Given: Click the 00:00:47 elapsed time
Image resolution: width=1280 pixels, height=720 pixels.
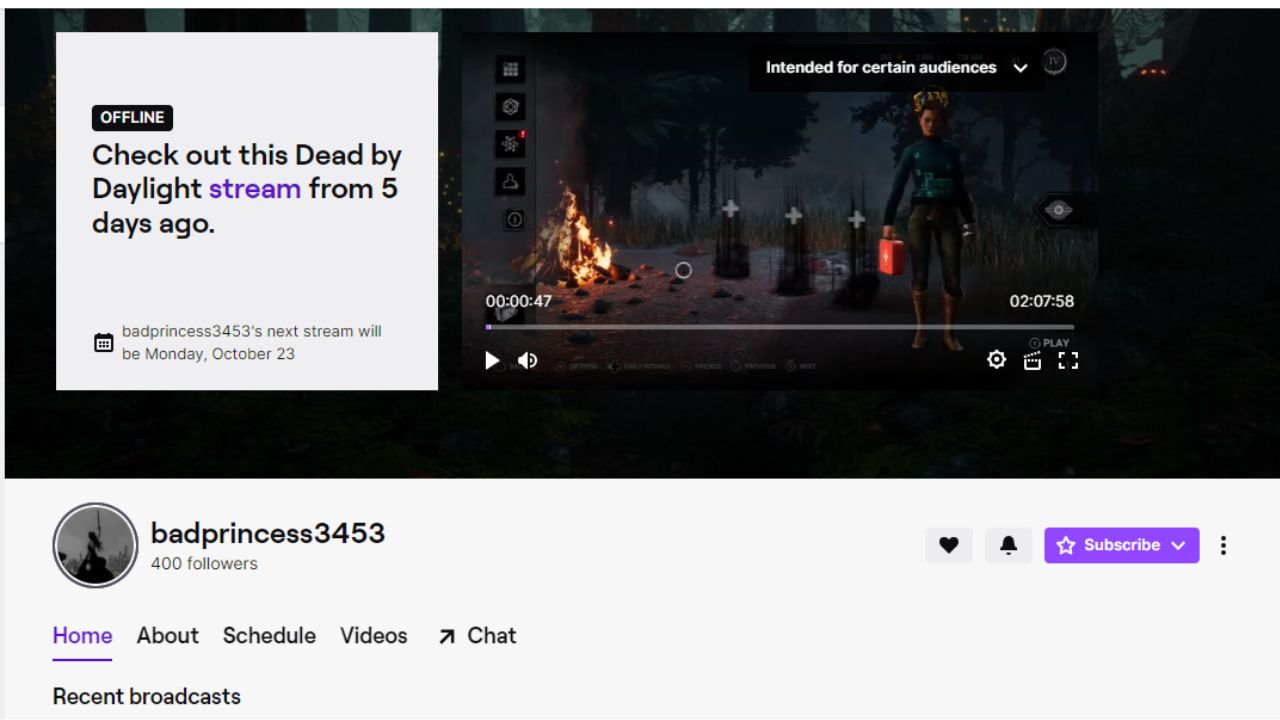Looking at the screenshot, I should (x=519, y=301).
